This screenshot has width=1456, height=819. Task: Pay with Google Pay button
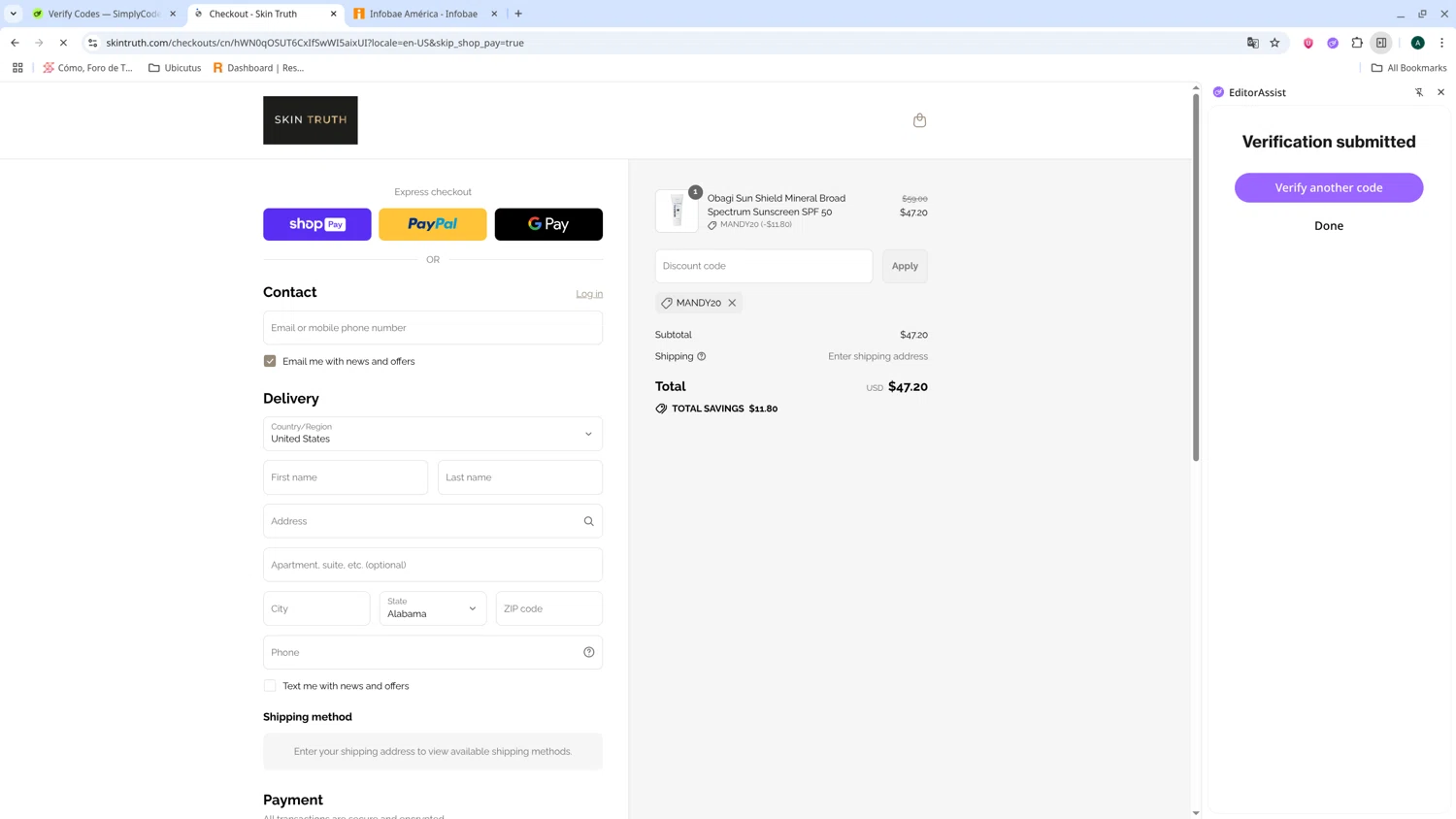click(548, 224)
